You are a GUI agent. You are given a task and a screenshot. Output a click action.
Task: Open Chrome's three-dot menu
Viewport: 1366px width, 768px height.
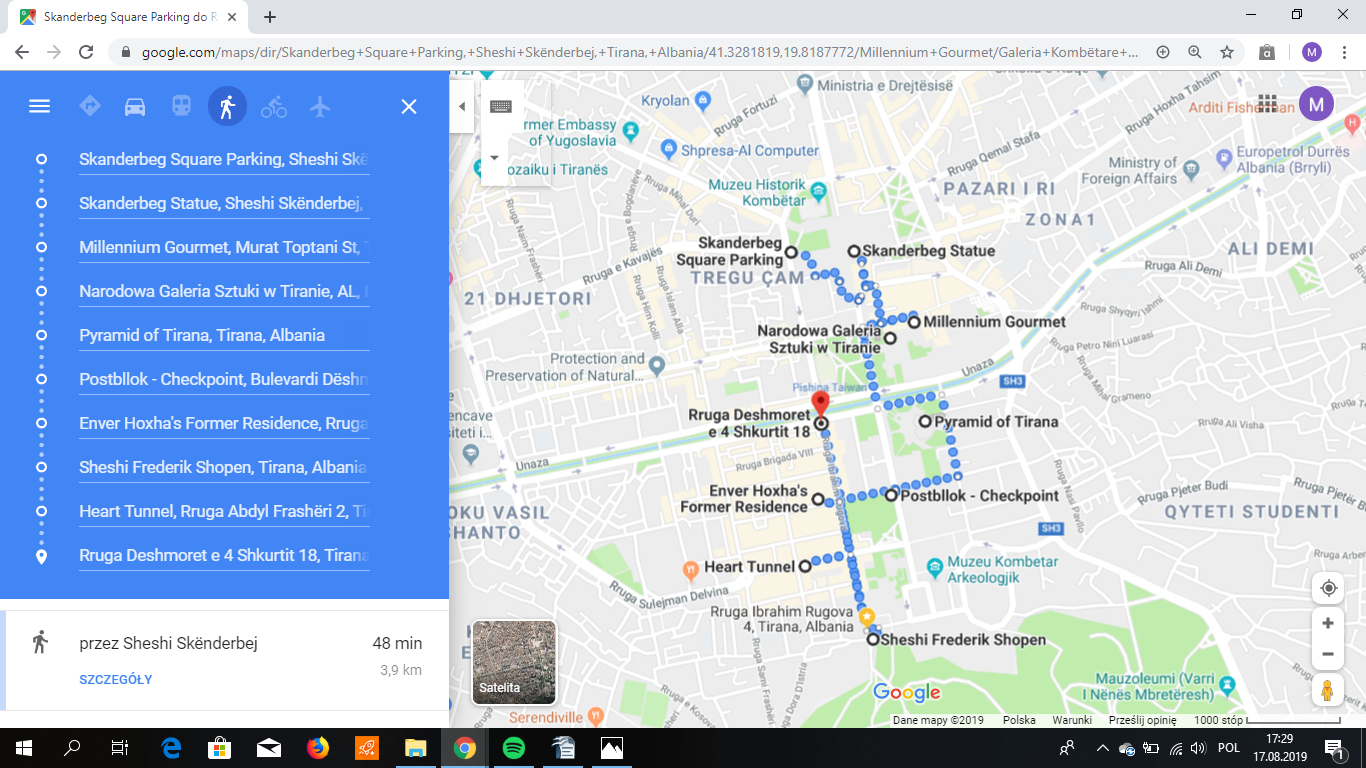(1345, 52)
